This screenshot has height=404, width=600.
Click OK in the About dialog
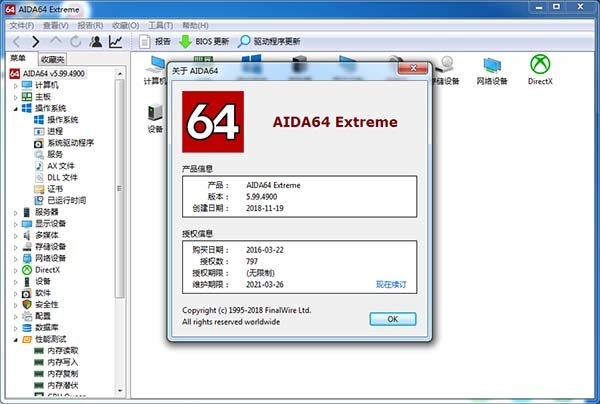393,319
